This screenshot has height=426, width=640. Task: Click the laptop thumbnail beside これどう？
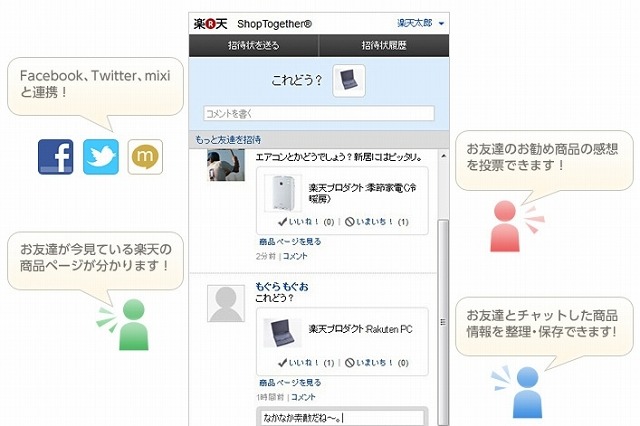[349, 80]
